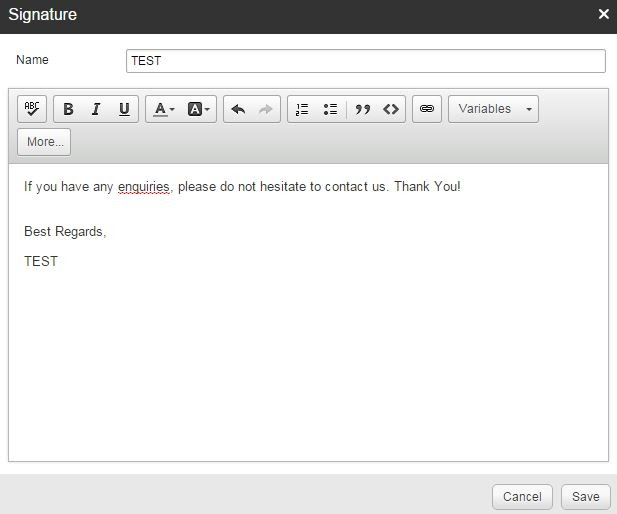
Task: Click the Save button
Action: point(586,497)
